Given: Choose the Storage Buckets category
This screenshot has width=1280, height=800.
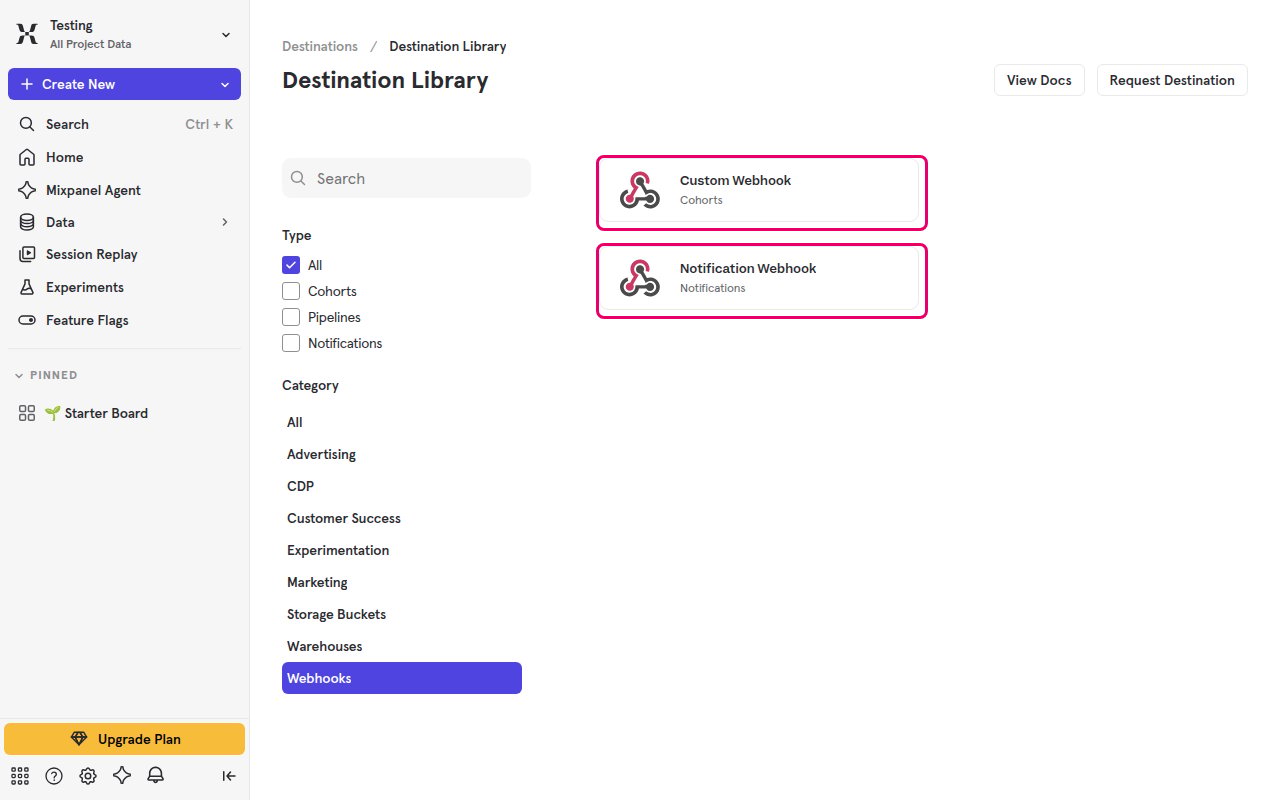Looking at the screenshot, I should pyautogui.click(x=402, y=614).
